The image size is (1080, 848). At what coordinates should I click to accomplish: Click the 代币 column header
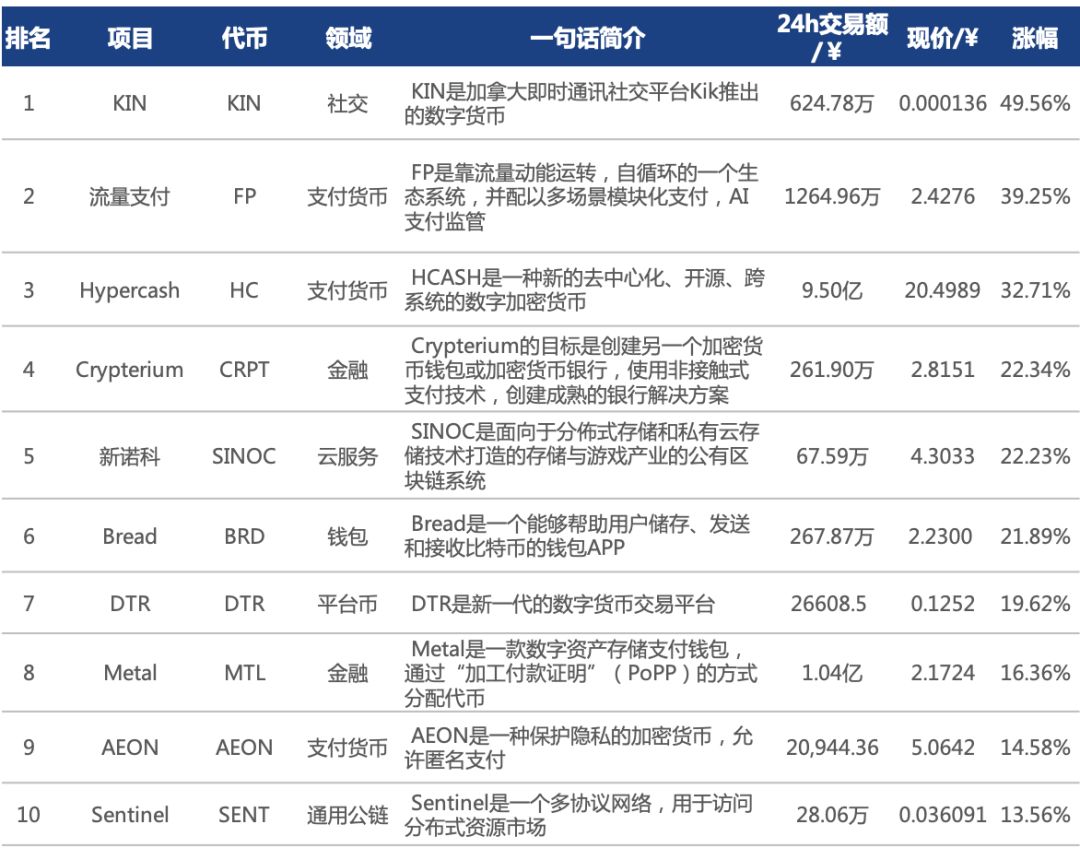pos(244,38)
